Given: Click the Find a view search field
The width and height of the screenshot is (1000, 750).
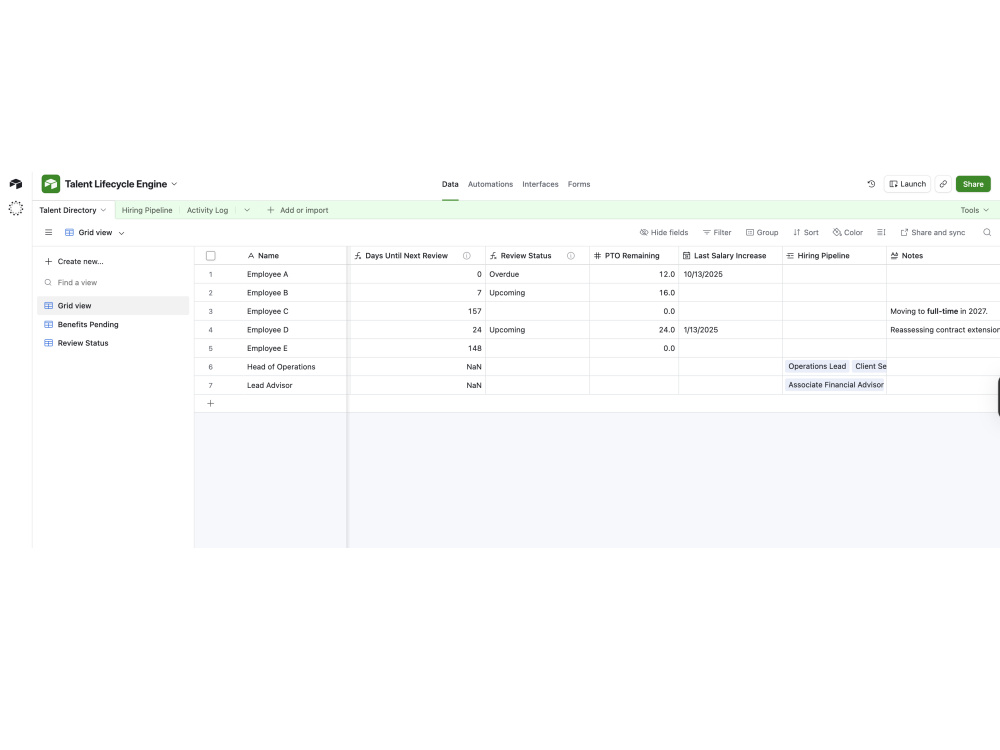Looking at the screenshot, I should click(114, 283).
